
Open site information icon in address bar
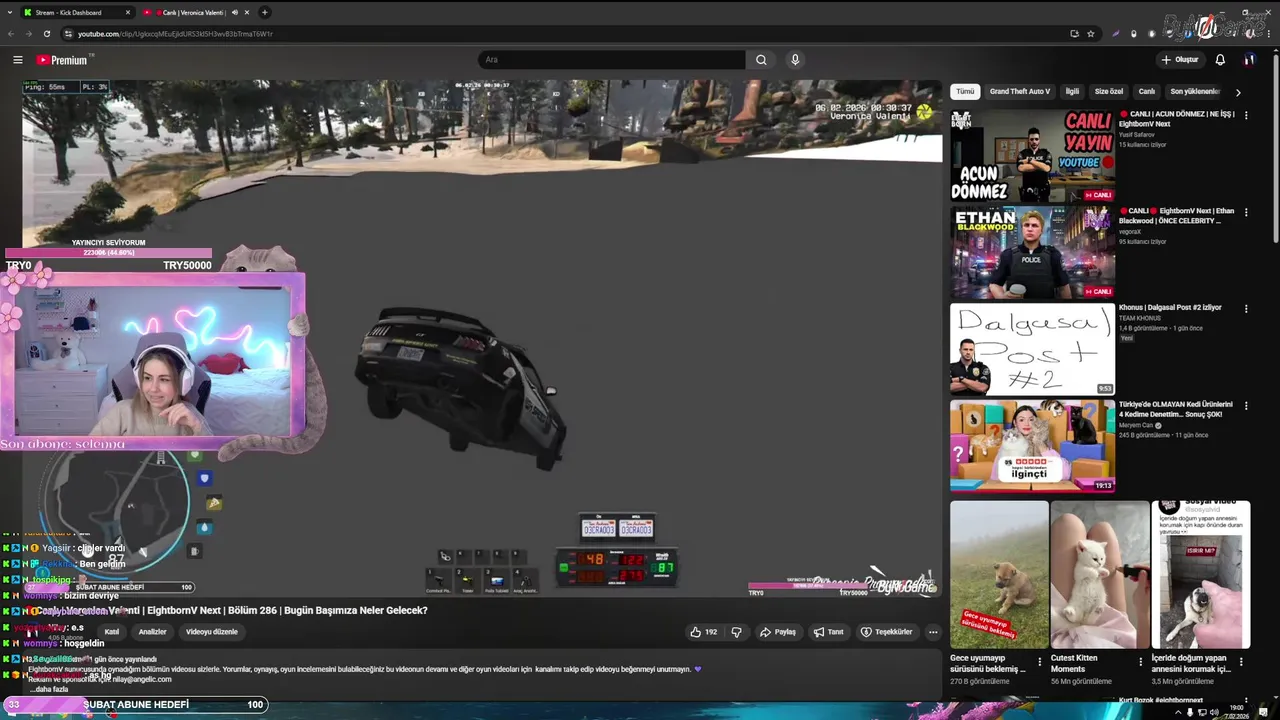click(x=68, y=33)
